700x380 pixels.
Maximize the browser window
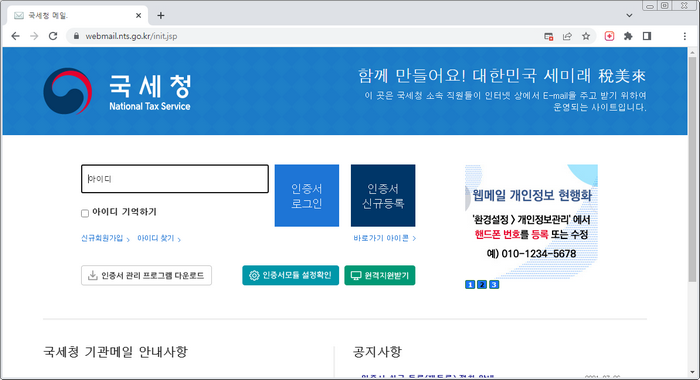[665, 6]
